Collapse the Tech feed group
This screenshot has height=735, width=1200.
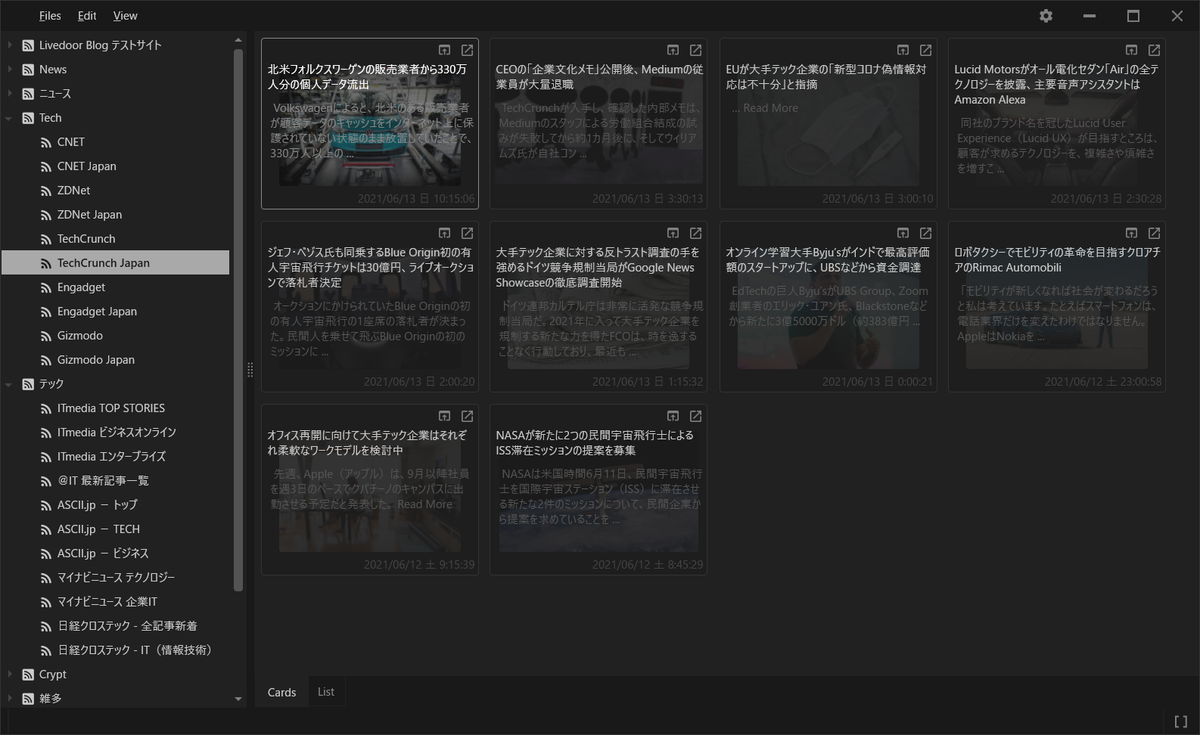(x=8, y=117)
